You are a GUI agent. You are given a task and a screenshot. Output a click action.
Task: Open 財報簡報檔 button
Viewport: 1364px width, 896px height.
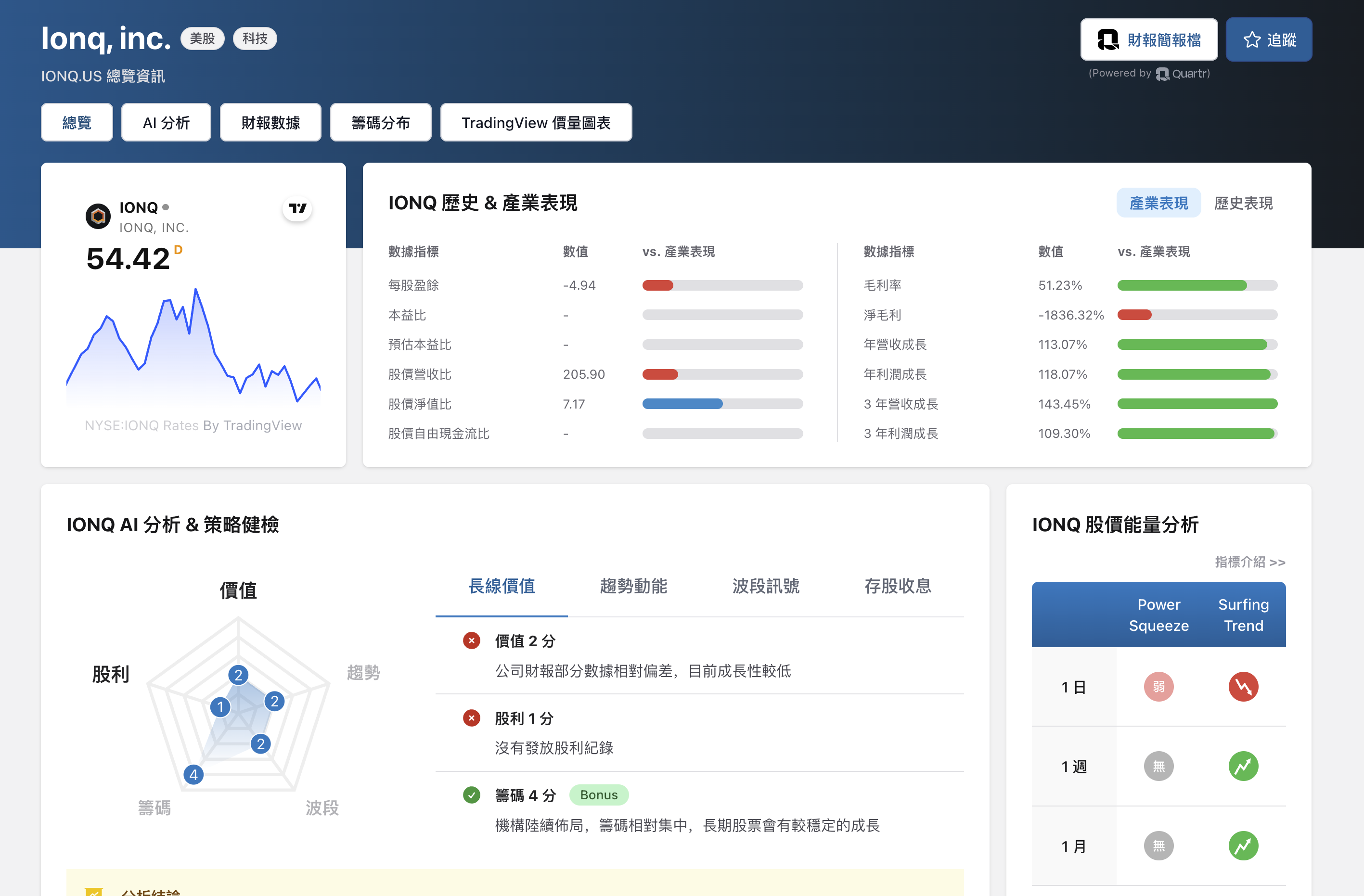point(1148,39)
